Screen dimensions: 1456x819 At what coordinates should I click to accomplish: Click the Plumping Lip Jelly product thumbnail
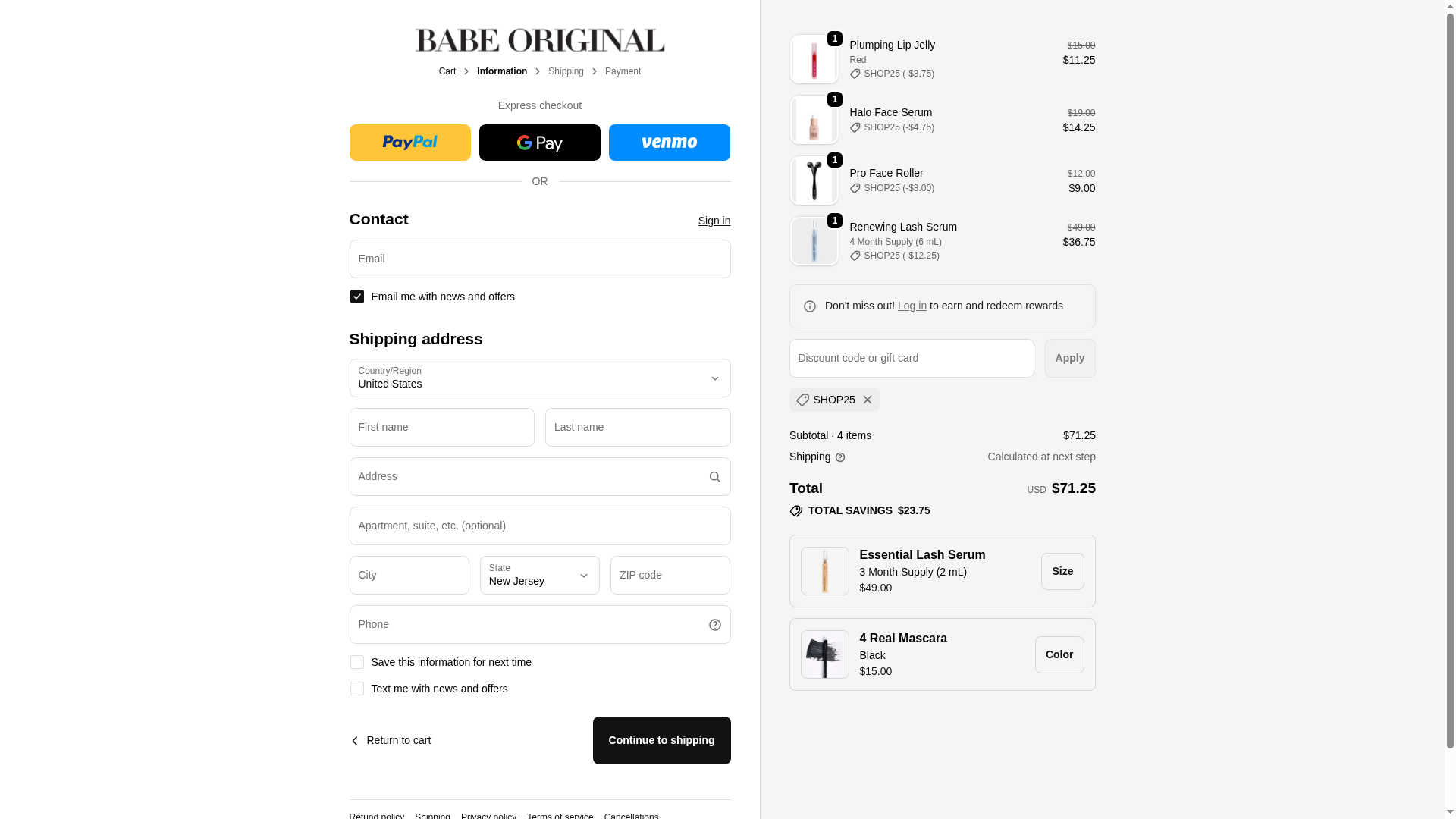pos(814,59)
